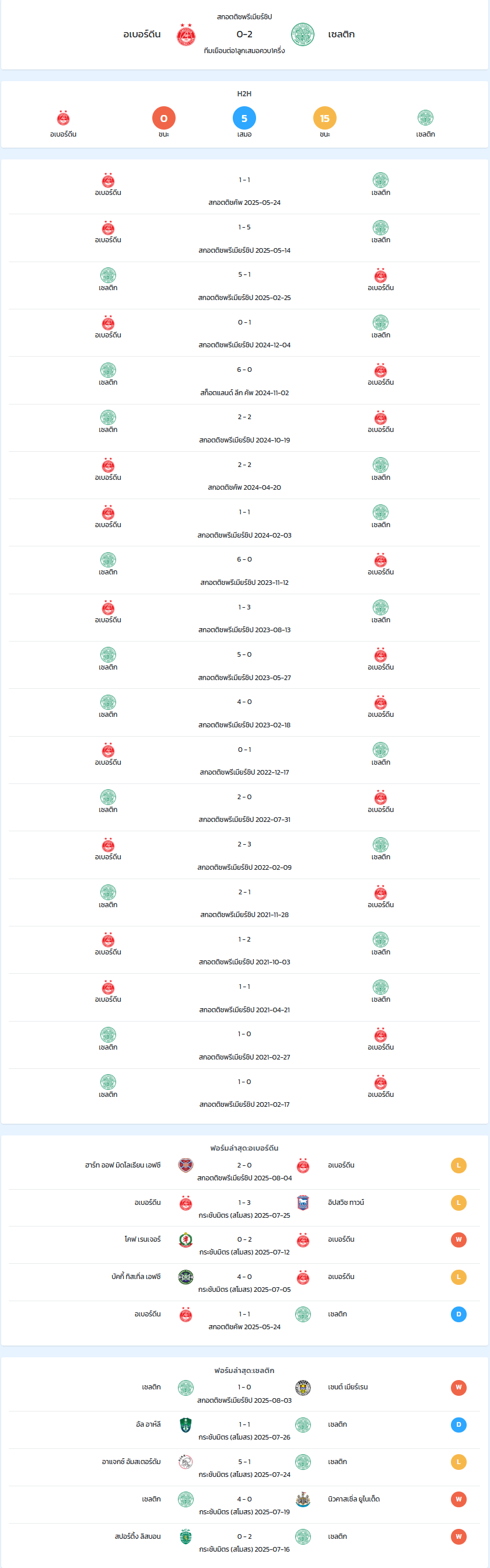Click the D badge on Al Ahli 1-1 match
The image size is (490, 1568).
coord(459,1424)
